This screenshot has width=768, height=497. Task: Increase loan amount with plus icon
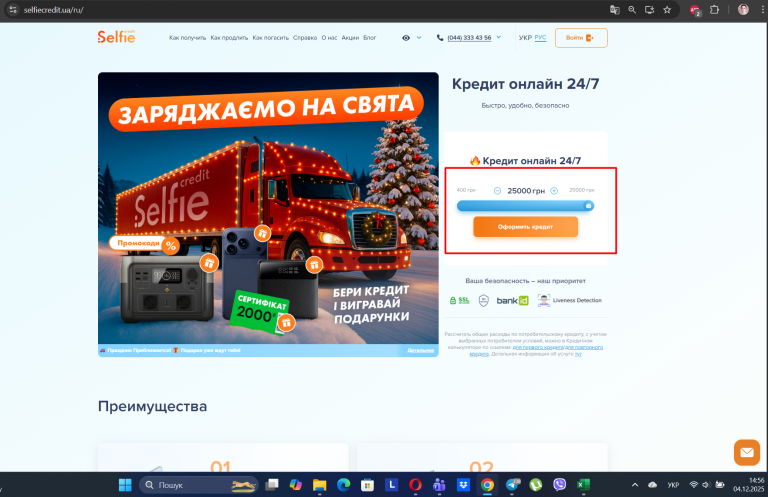pyautogui.click(x=554, y=191)
